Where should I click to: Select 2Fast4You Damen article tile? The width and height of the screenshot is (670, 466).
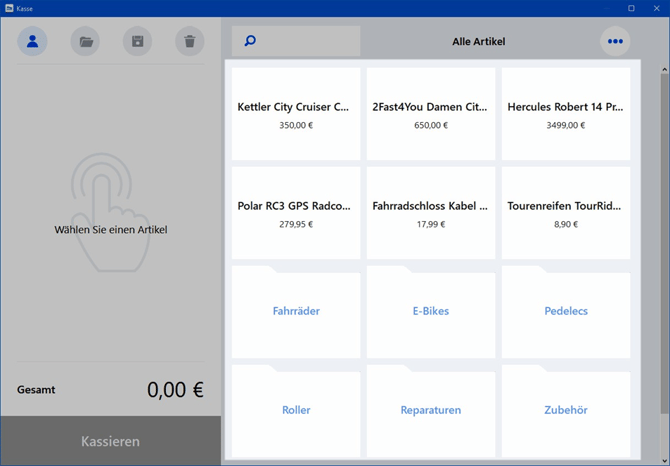coord(431,114)
